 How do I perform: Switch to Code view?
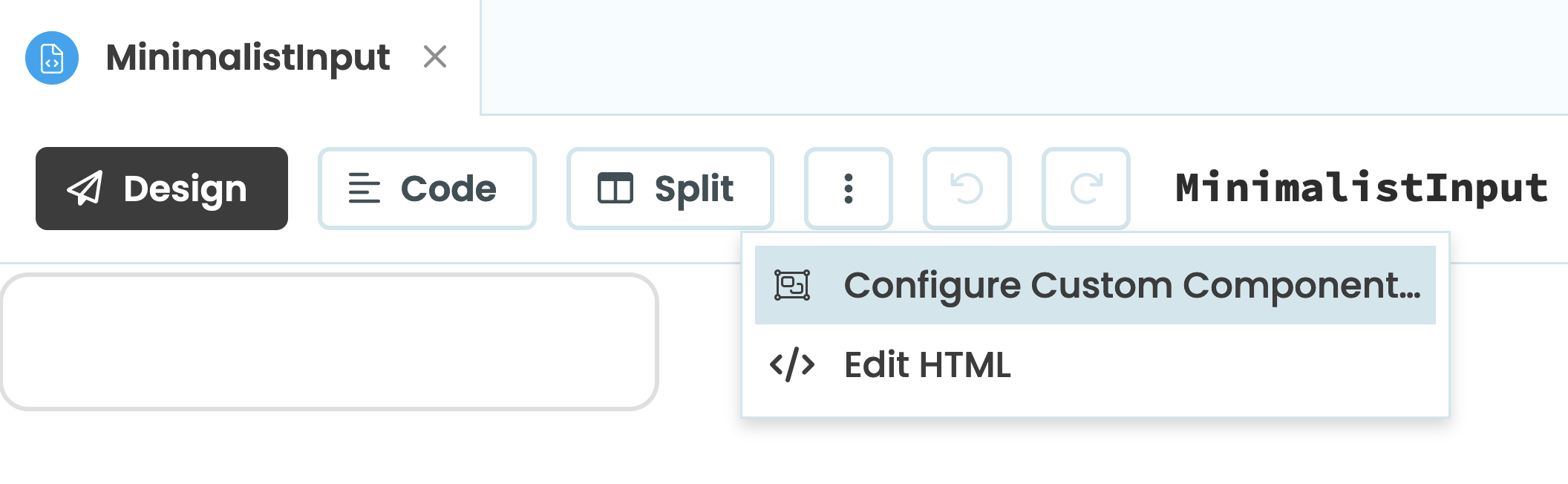pyautogui.click(x=427, y=188)
